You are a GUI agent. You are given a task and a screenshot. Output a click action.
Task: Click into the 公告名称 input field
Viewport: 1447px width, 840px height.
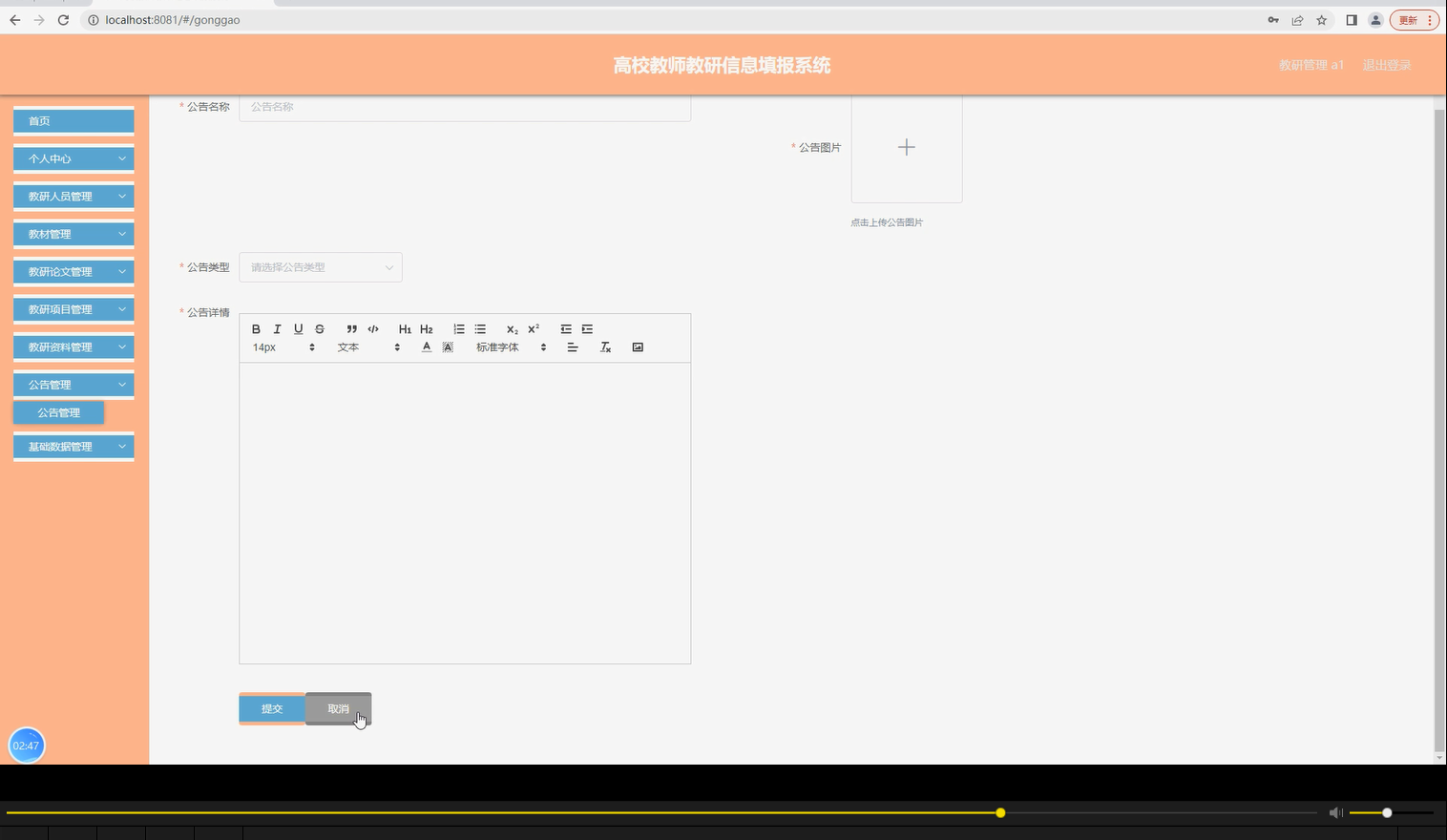(x=465, y=107)
